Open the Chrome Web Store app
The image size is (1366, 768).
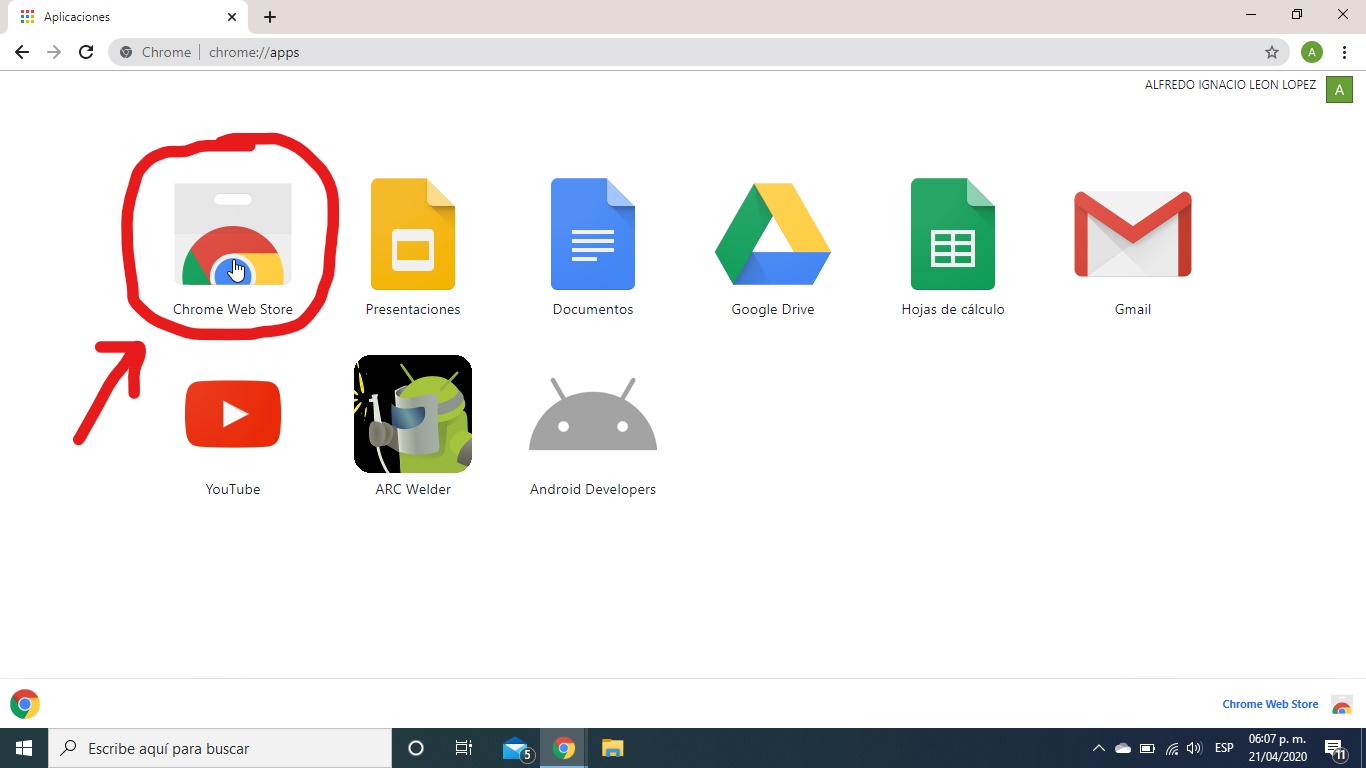click(x=233, y=248)
